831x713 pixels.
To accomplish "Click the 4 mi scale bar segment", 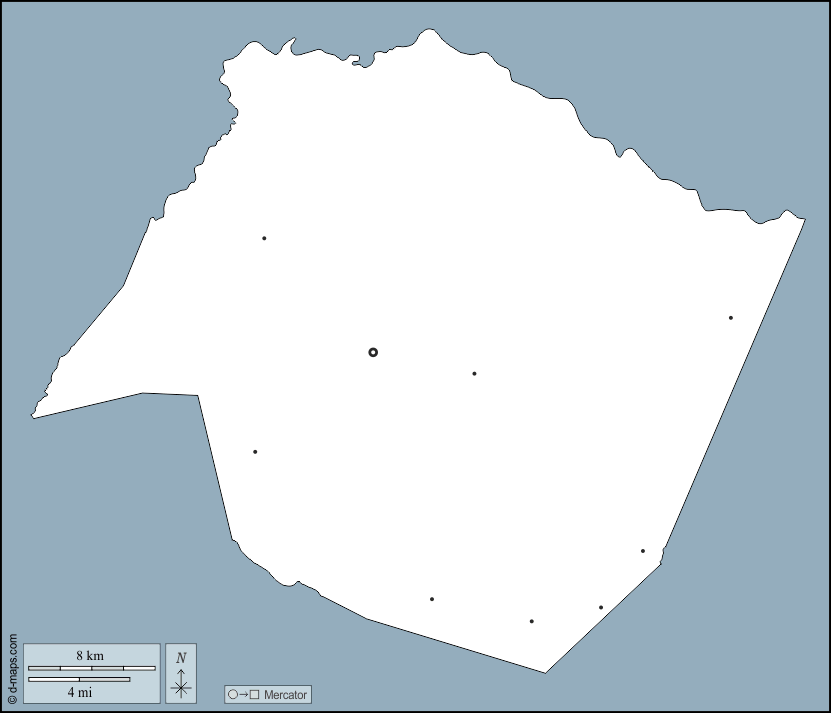I will 79,679.
